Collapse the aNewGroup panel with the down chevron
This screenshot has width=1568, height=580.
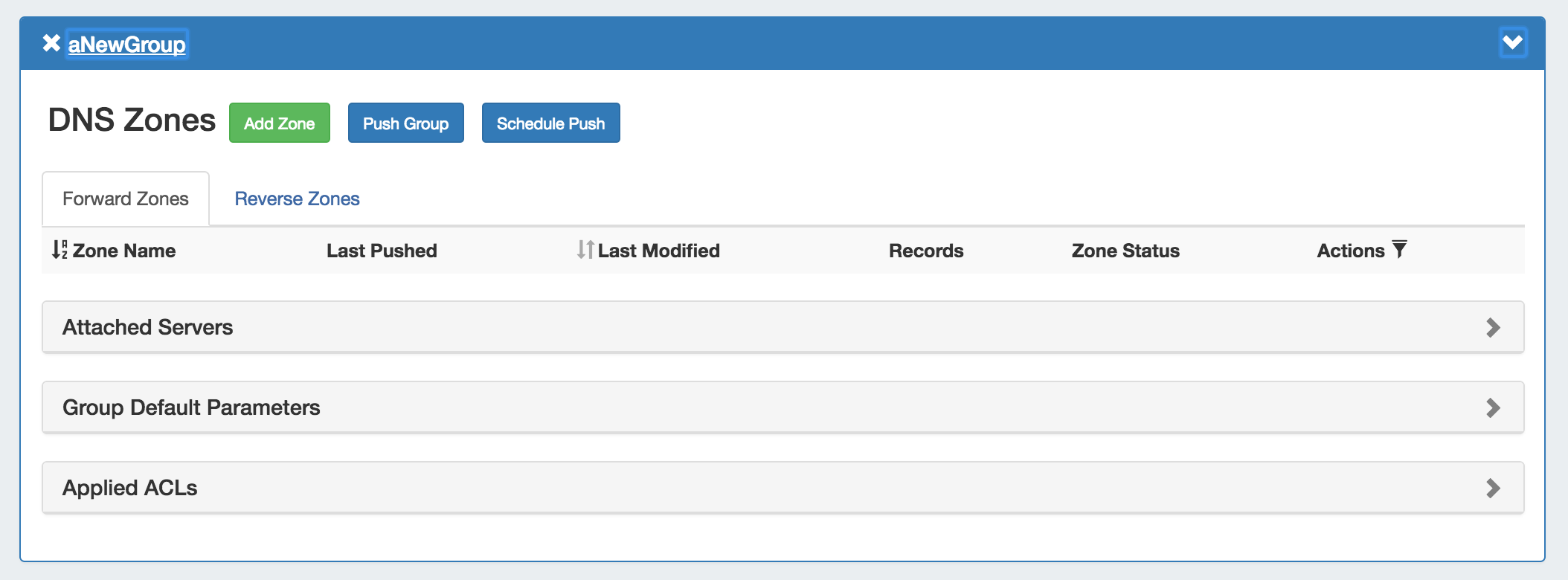click(x=1512, y=42)
